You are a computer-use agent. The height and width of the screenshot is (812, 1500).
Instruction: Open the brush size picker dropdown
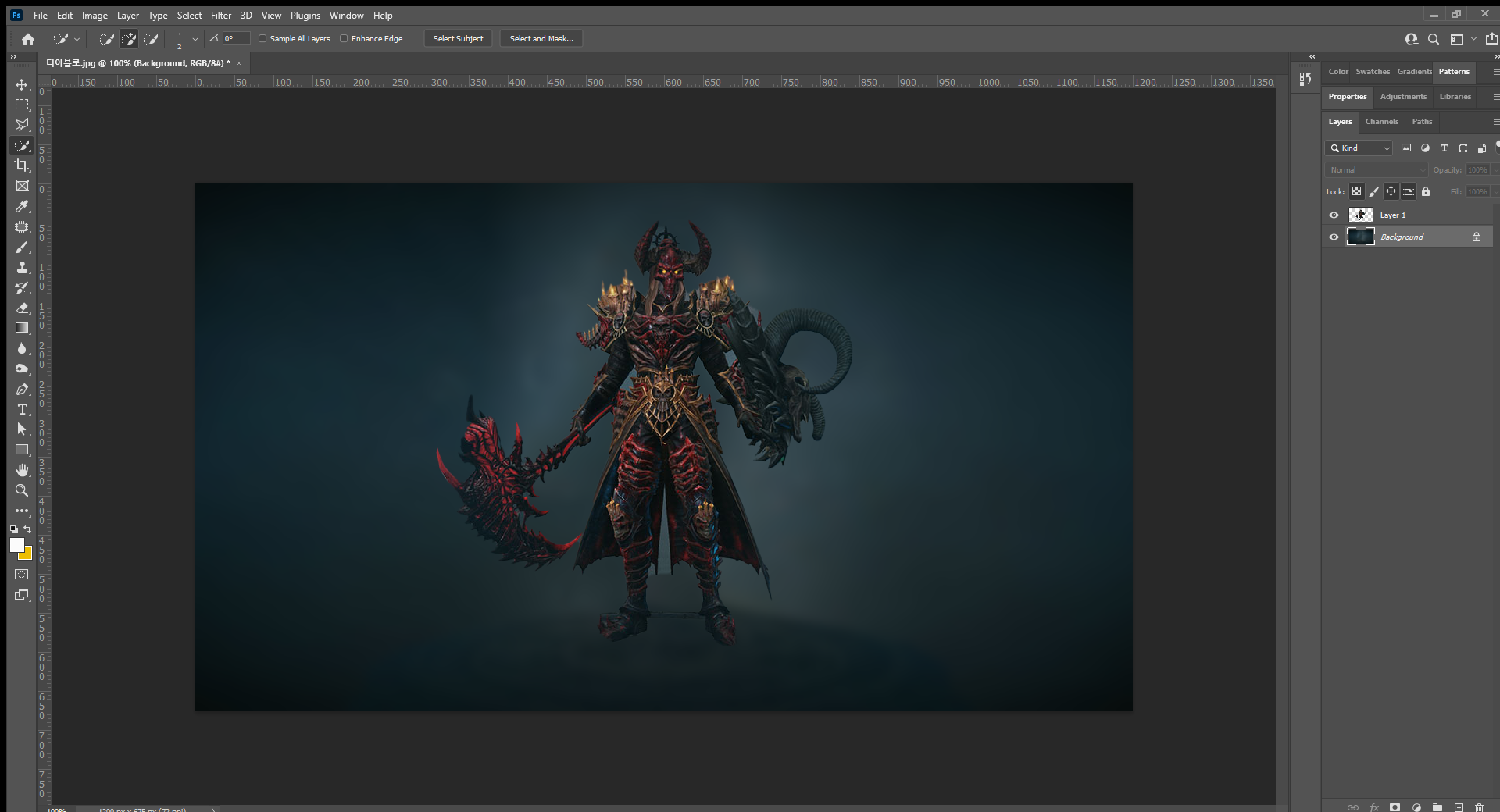tap(195, 39)
